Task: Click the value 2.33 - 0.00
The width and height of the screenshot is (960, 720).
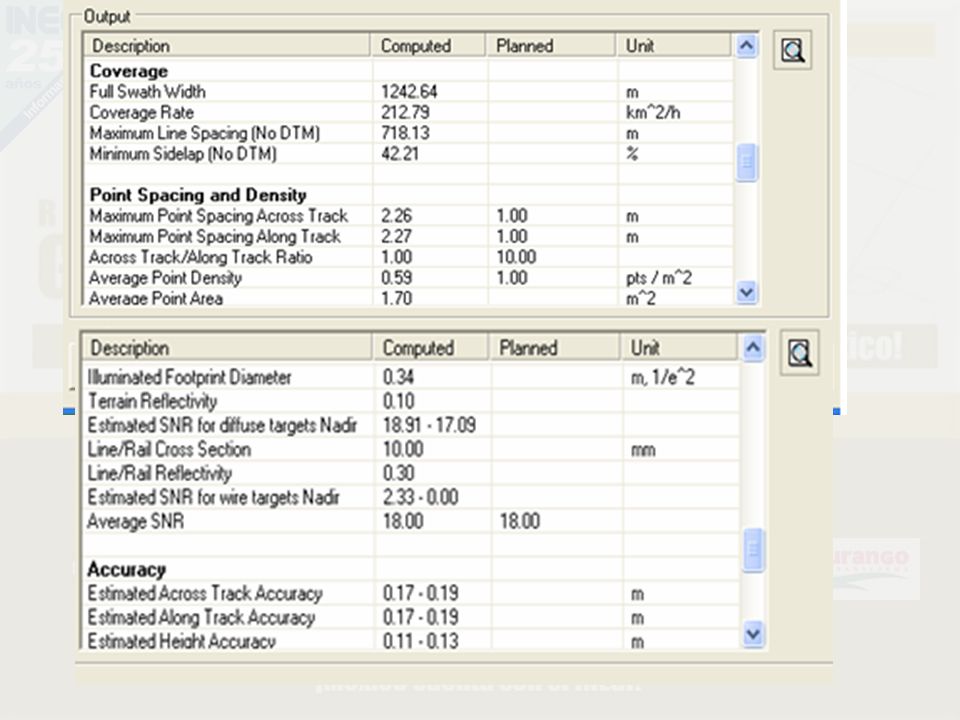Action: point(421,497)
